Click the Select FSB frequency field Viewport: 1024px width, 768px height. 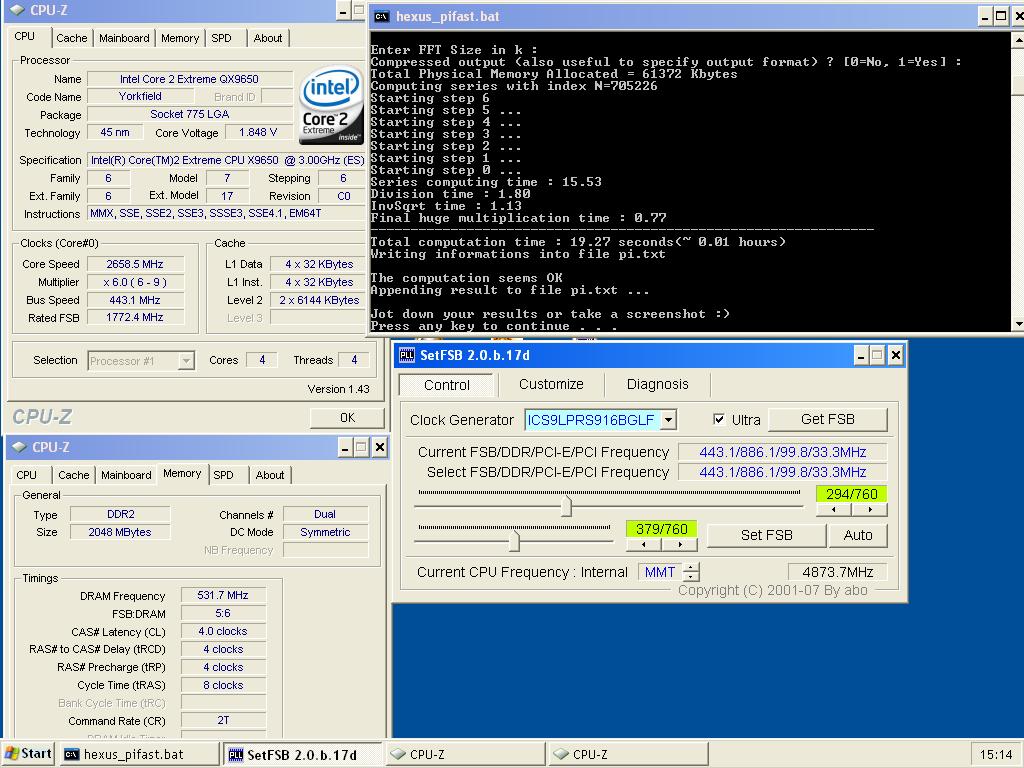[x=782, y=472]
